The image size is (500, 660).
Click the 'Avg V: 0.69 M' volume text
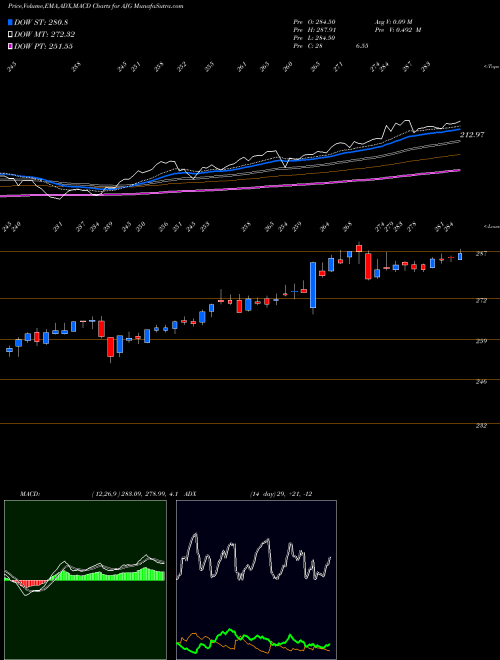[394, 22]
